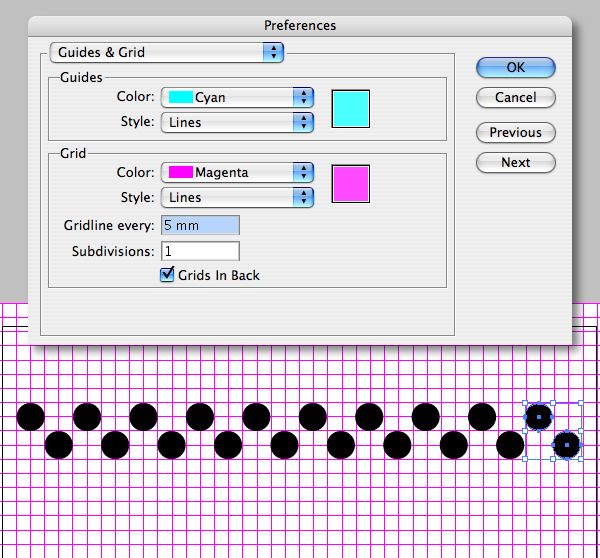Image resolution: width=600 pixels, height=558 pixels.
Task: Click the magenta grid color swatch
Action: [x=351, y=184]
